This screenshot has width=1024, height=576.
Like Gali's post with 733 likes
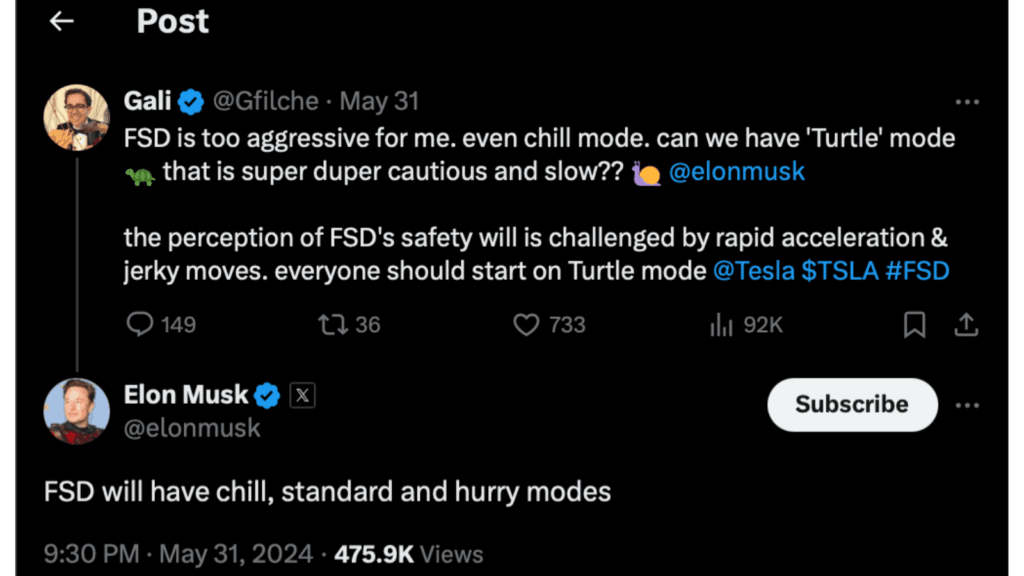[x=526, y=325]
